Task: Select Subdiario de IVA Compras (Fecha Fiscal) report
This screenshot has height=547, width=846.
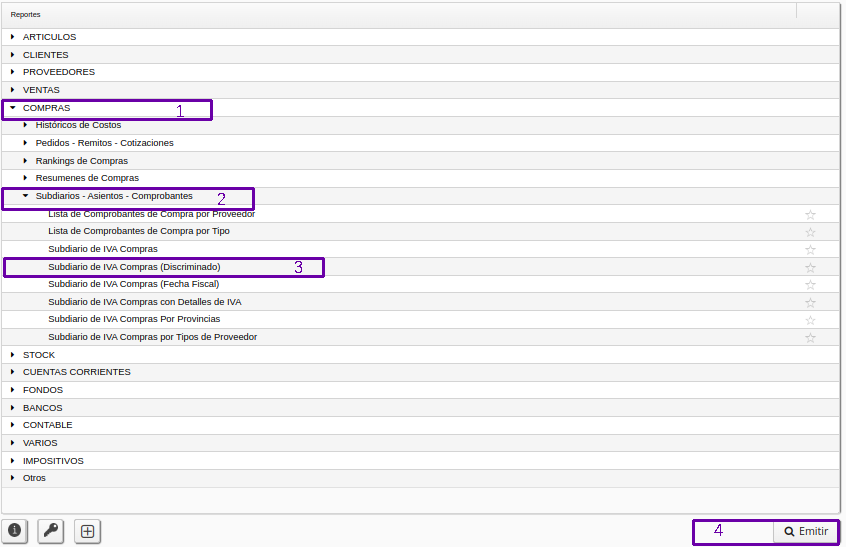Action: pyautogui.click(x=133, y=284)
